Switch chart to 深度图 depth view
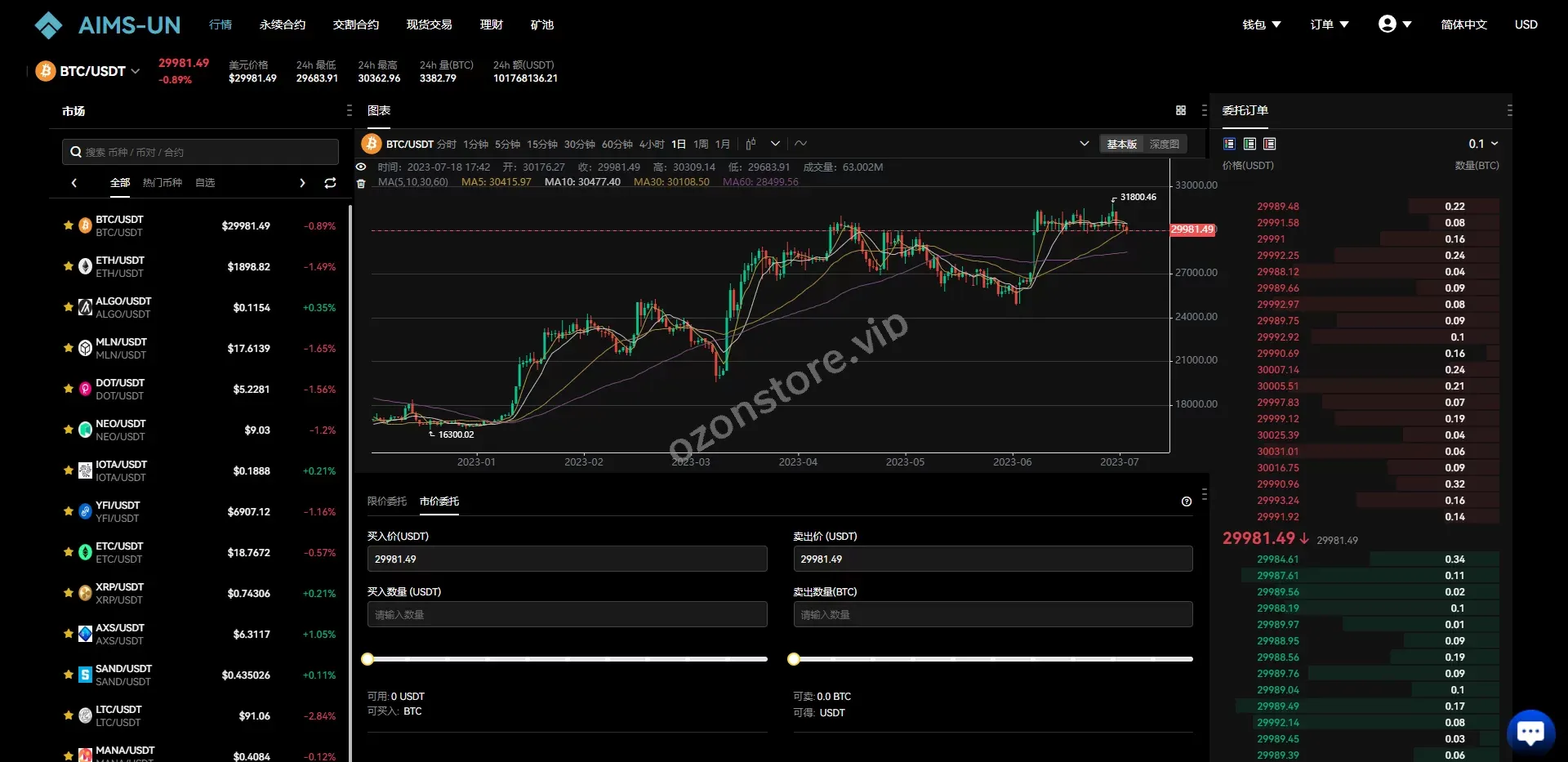This screenshot has width=1568, height=762. [x=1164, y=144]
